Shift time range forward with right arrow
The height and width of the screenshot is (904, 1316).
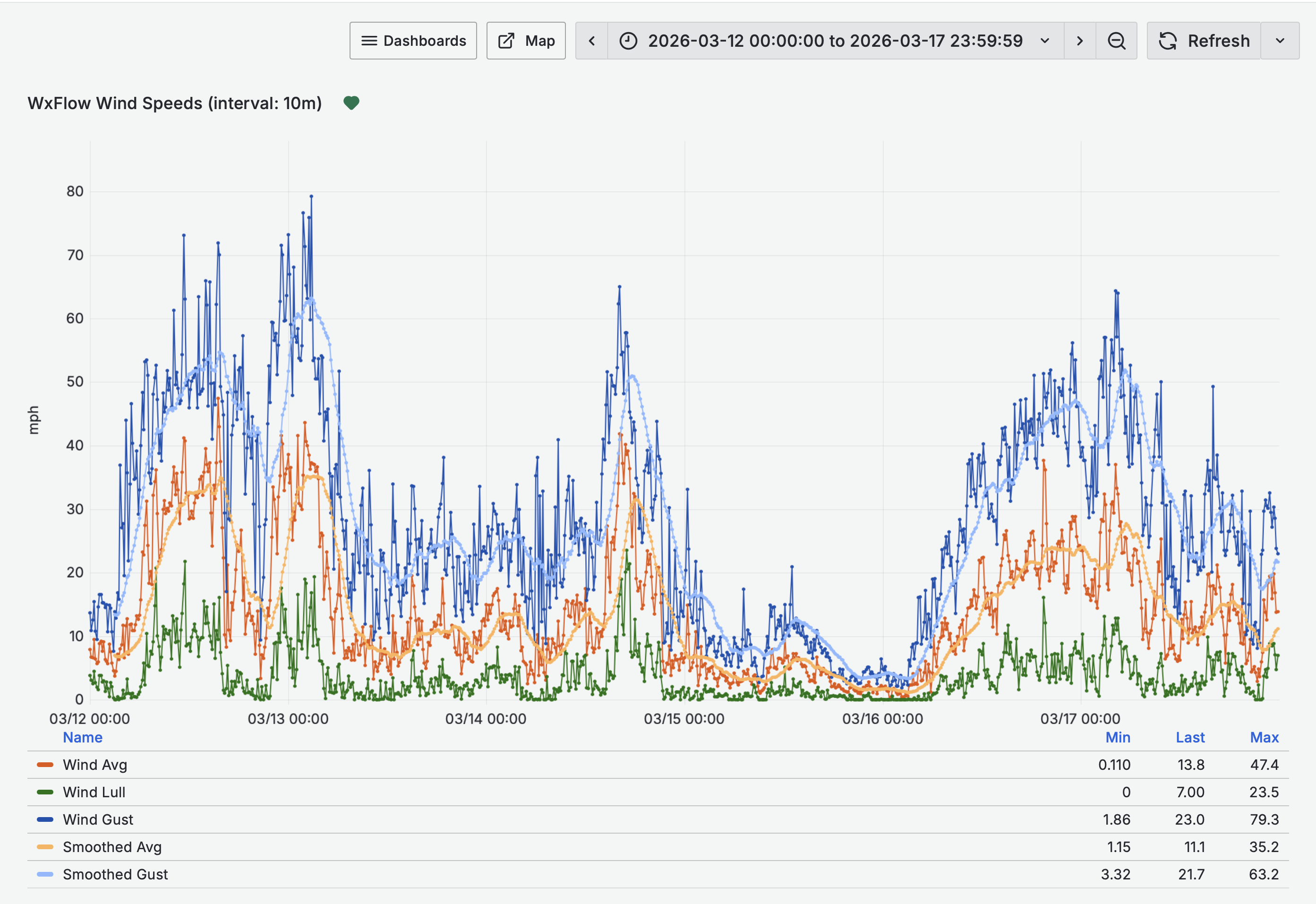pos(1079,41)
